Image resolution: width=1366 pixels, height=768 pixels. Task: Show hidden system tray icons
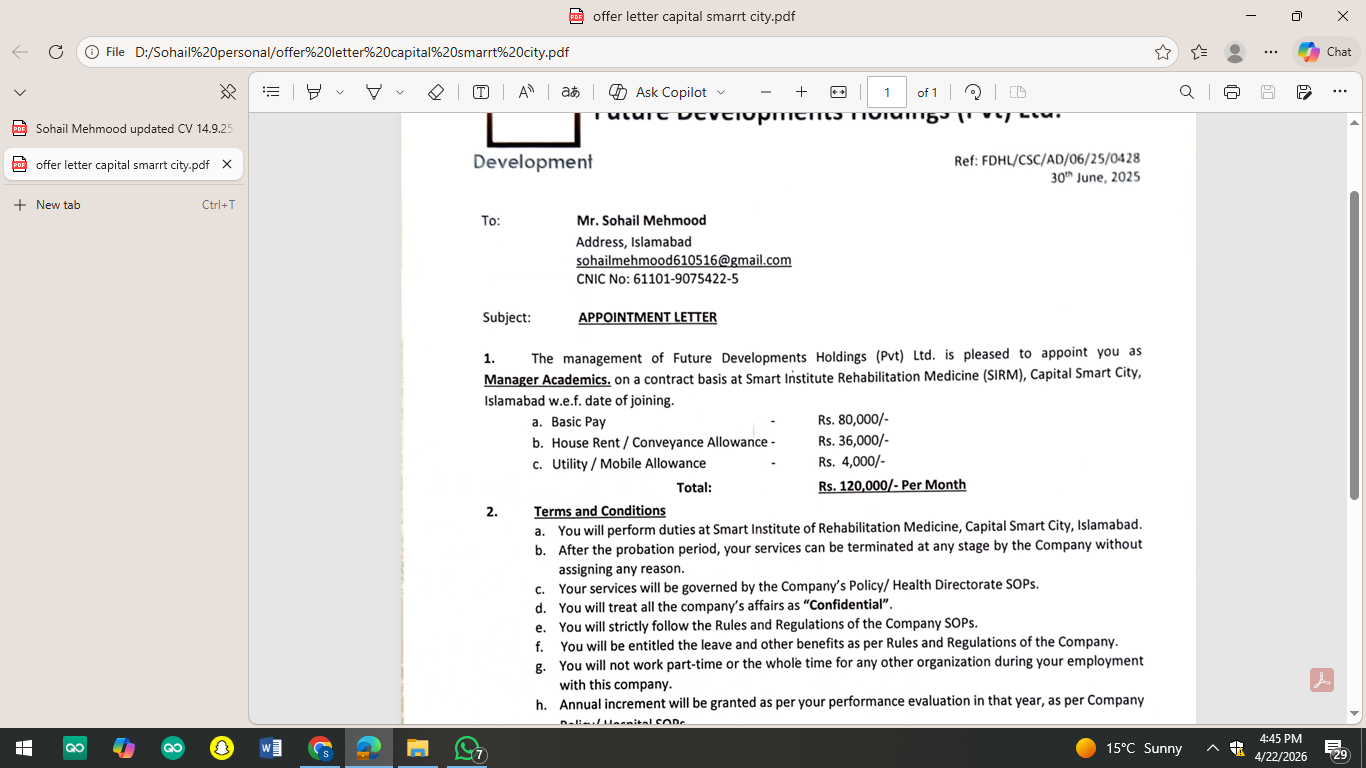tap(1212, 748)
